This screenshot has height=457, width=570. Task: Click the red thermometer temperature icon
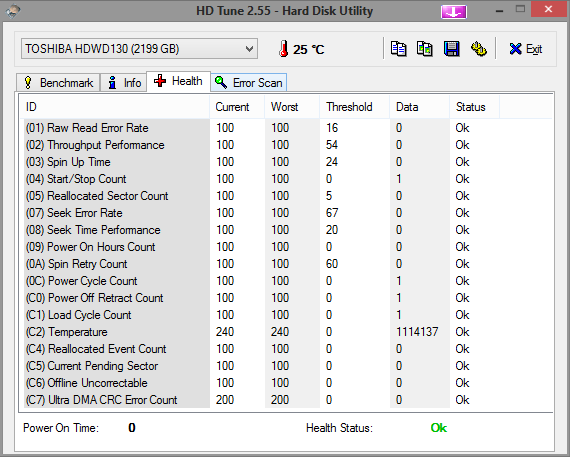[x=284, y=49]
